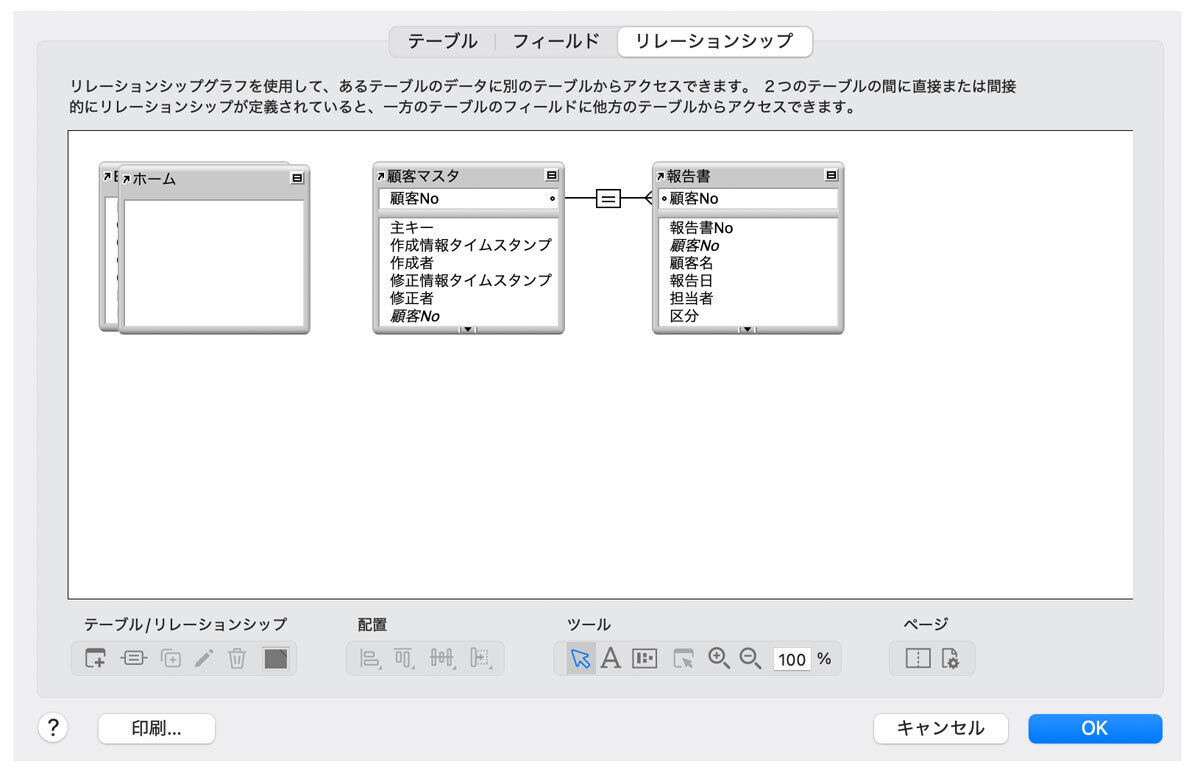Image resolution: width=1200 pixels, height=770 pixels.
Task: Click the trash delete icon
Action: [x=237, y=659]
